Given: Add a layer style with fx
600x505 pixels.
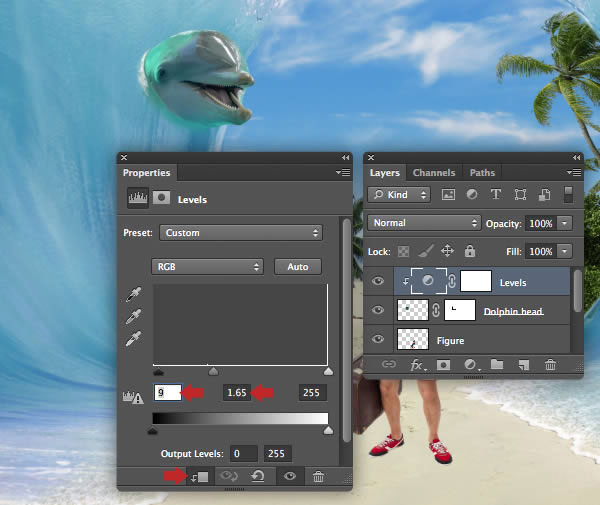Looking at the screenshot, I should coord(417,365).
